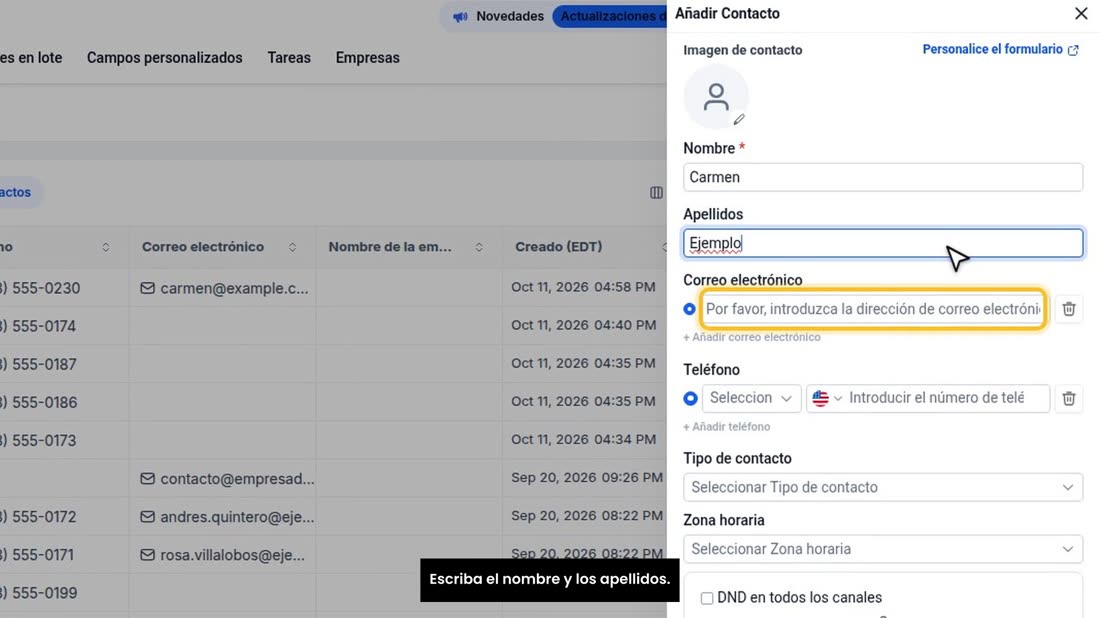Sort by Nombre de la empresa column arrows
The image size is (1100, 618).
tap(478, 247)
